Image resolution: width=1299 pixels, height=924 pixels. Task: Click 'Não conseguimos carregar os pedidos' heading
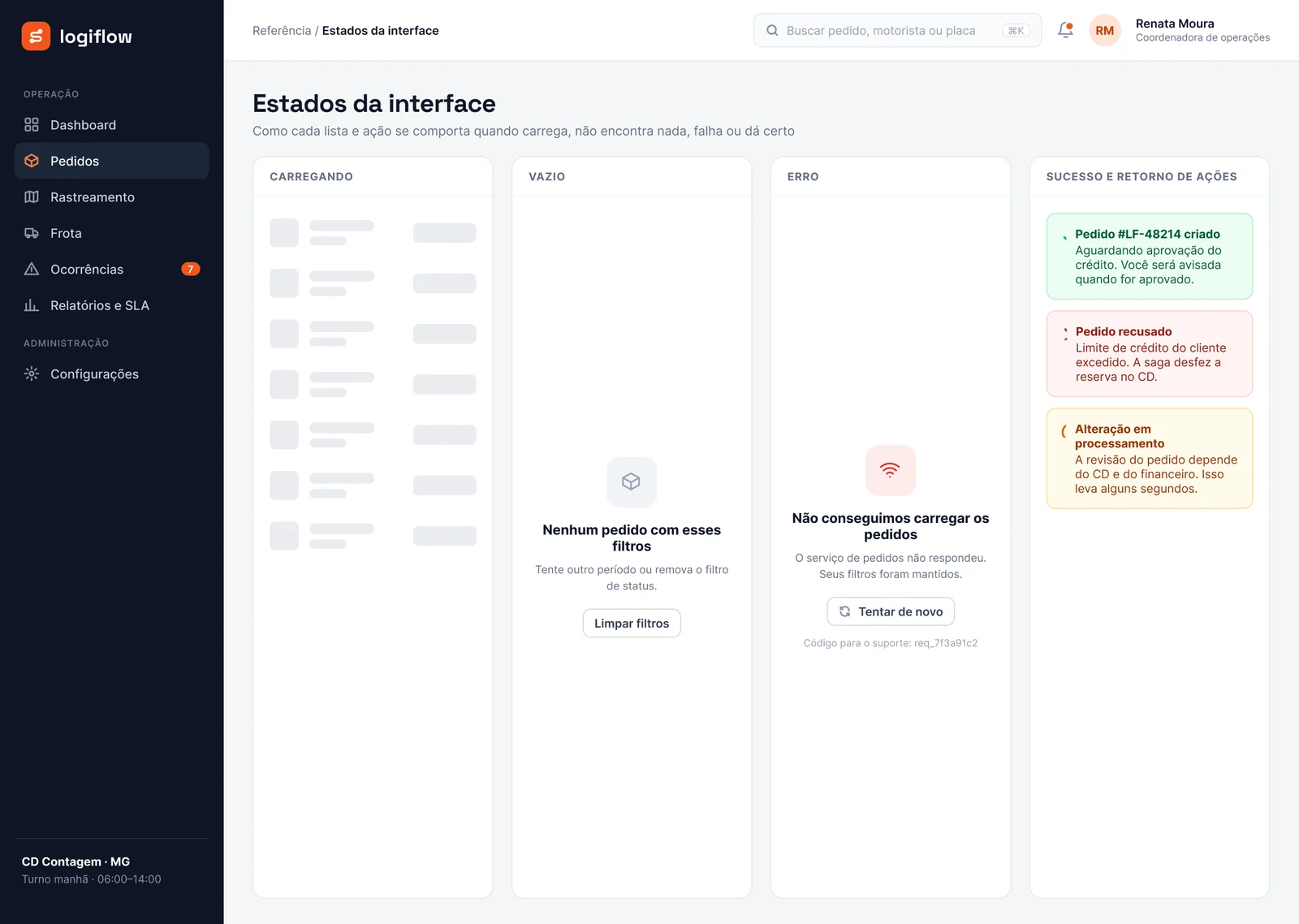[x=891, y=526]
